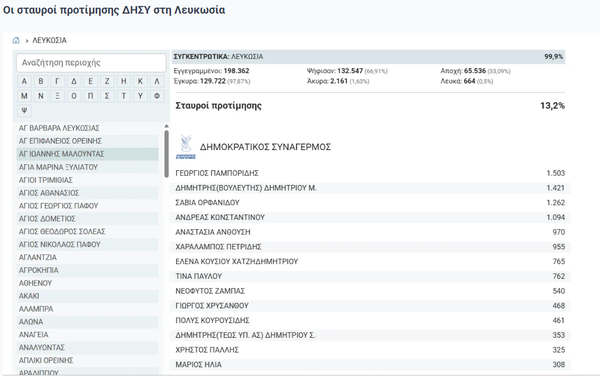Screen dimensions: 600x376
Task: Filter areas by letter Σ
Action: (107, 96)
